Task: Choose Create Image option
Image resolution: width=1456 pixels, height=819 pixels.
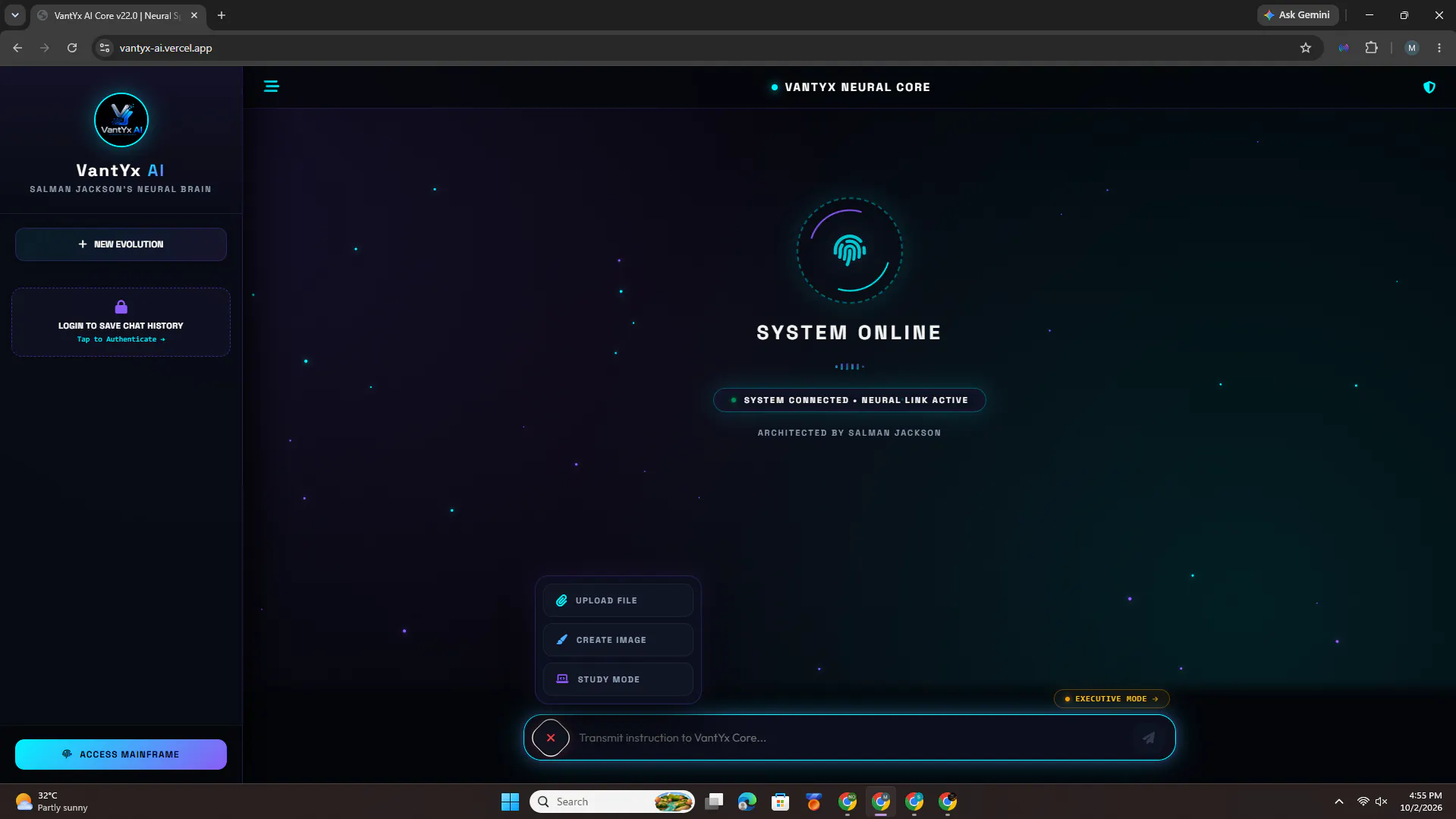Action: coord(618,640)
